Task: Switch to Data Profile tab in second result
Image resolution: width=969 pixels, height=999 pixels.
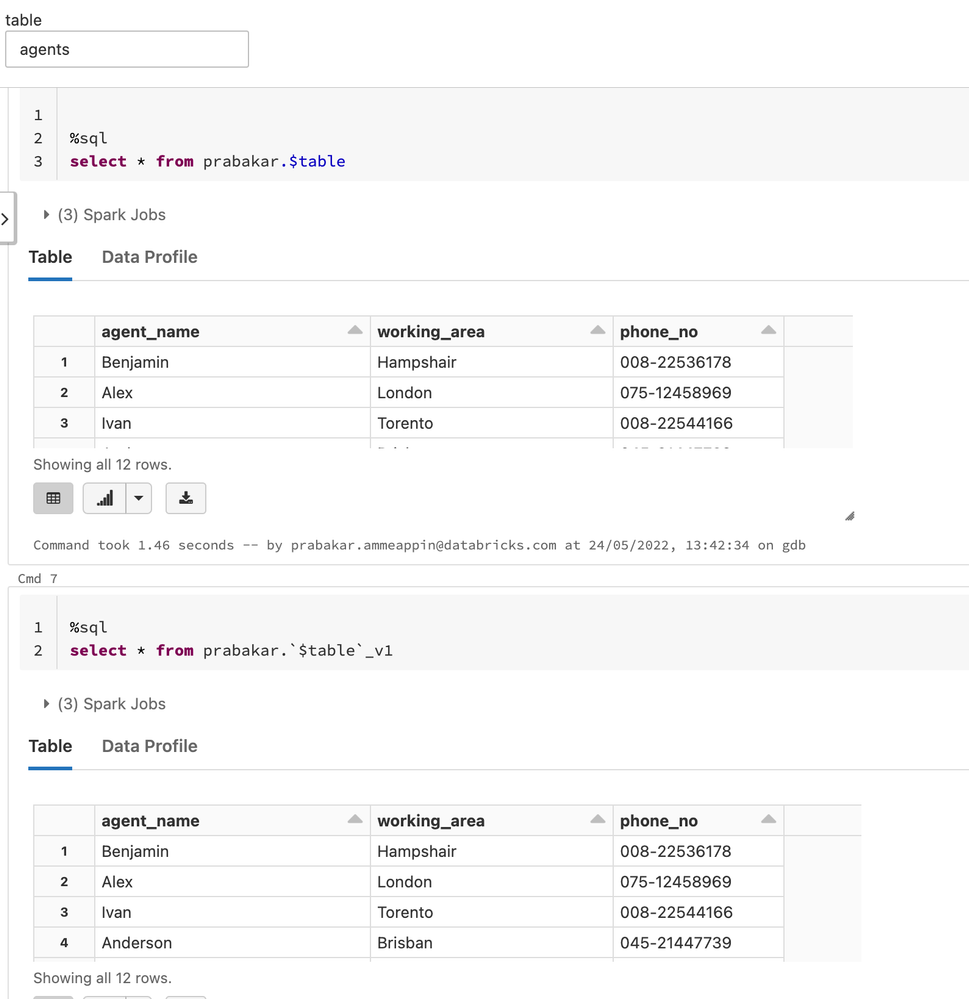Action: pyautogui.click(x=149, y=746)
